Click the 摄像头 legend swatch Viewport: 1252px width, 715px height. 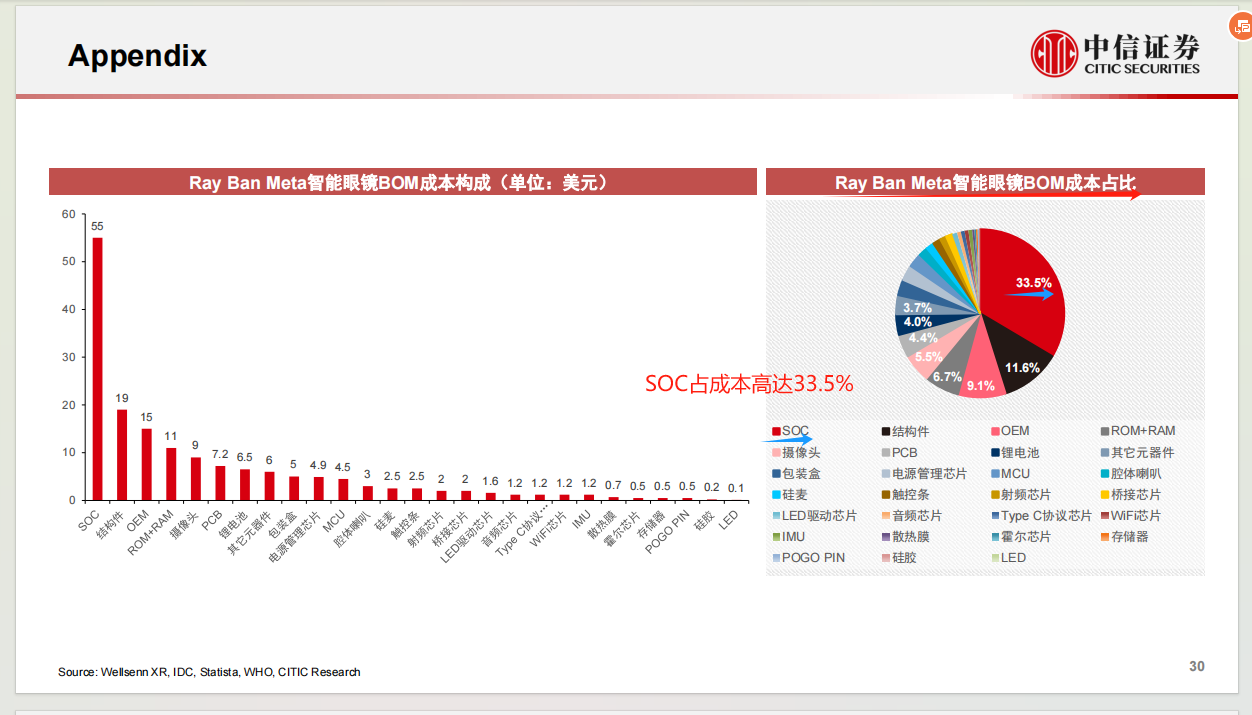(776, 453)
